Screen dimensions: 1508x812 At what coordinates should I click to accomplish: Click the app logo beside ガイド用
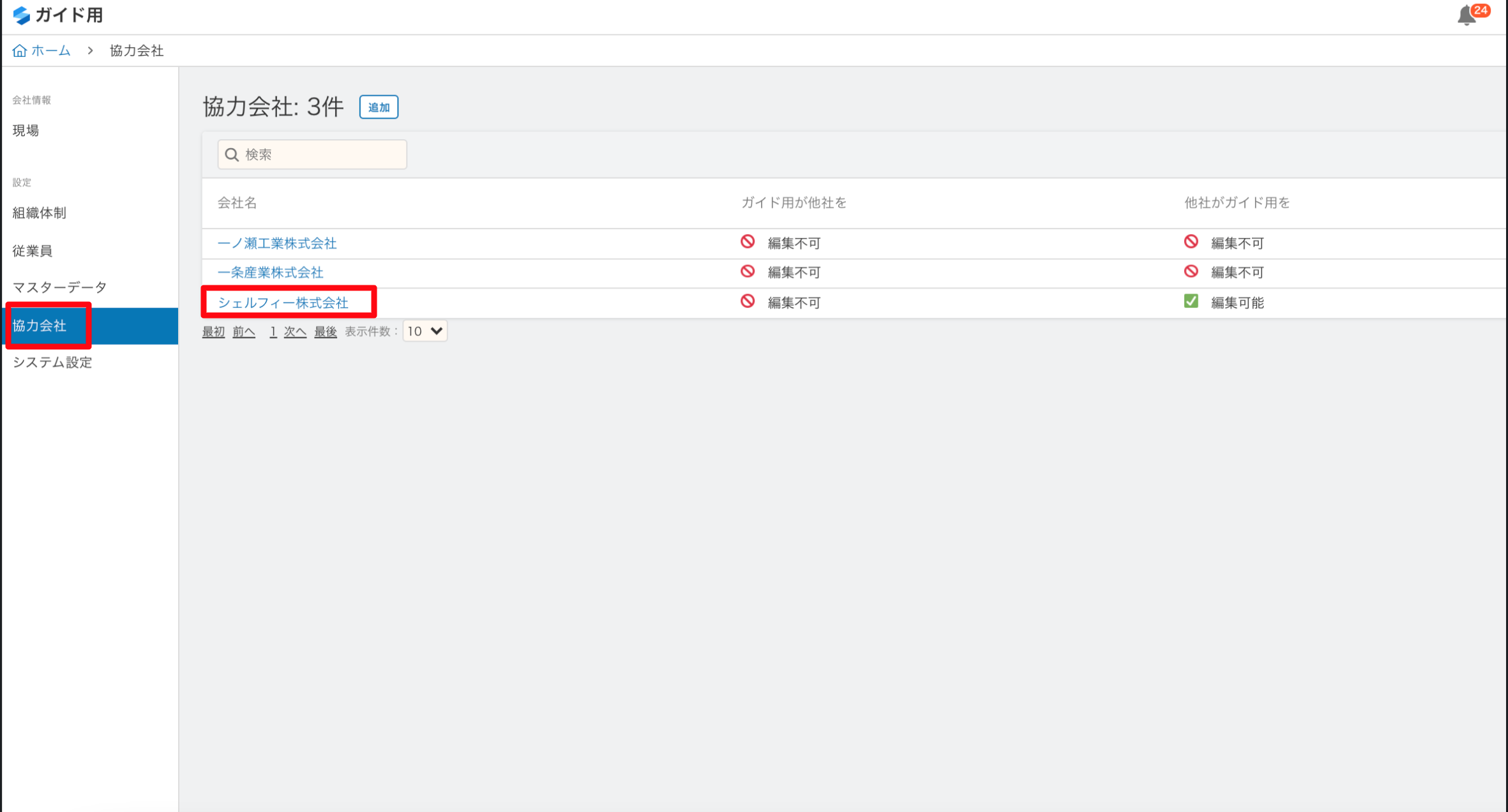click(22, 15)
